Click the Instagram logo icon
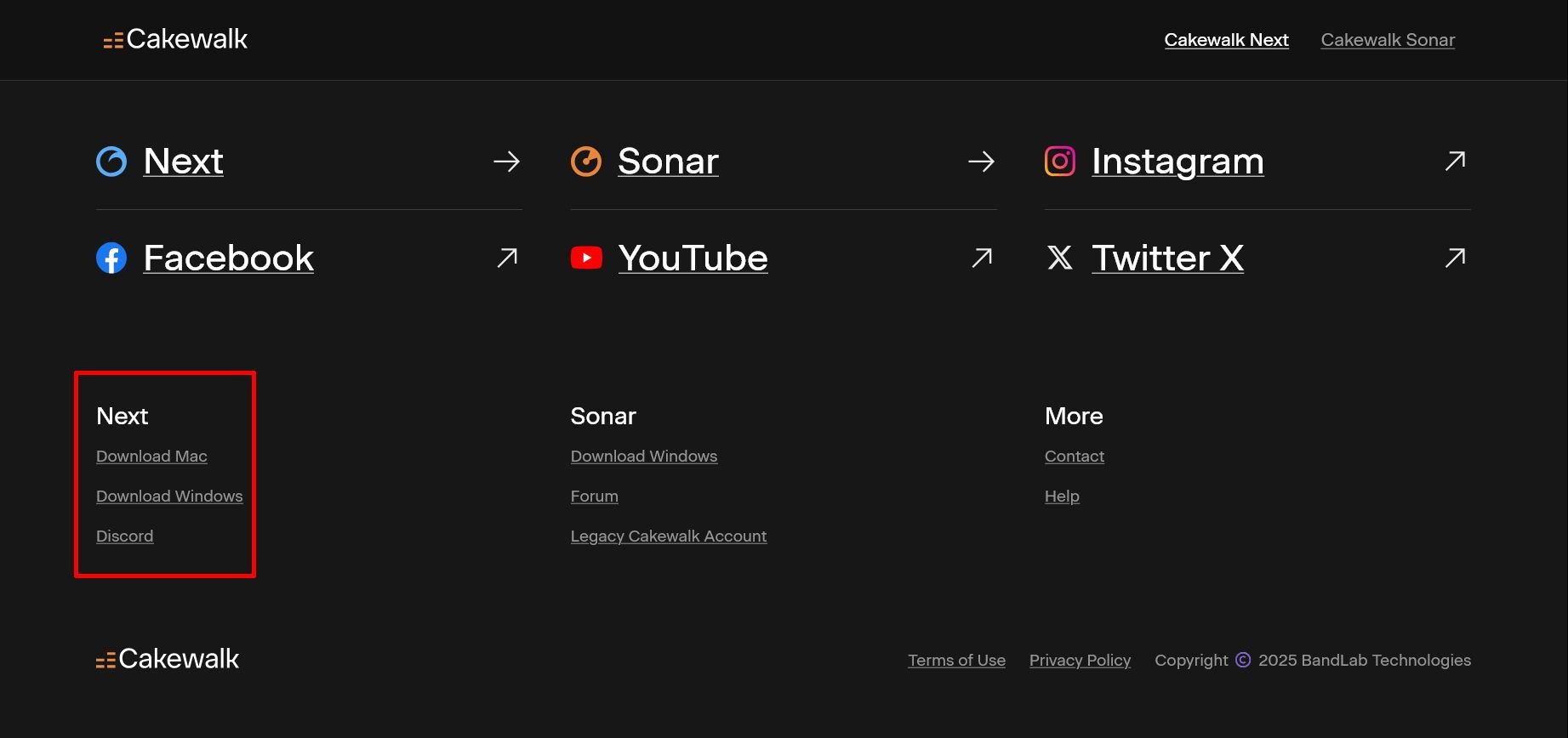This screenshot has height=738, width=1568. (1059, 162)
